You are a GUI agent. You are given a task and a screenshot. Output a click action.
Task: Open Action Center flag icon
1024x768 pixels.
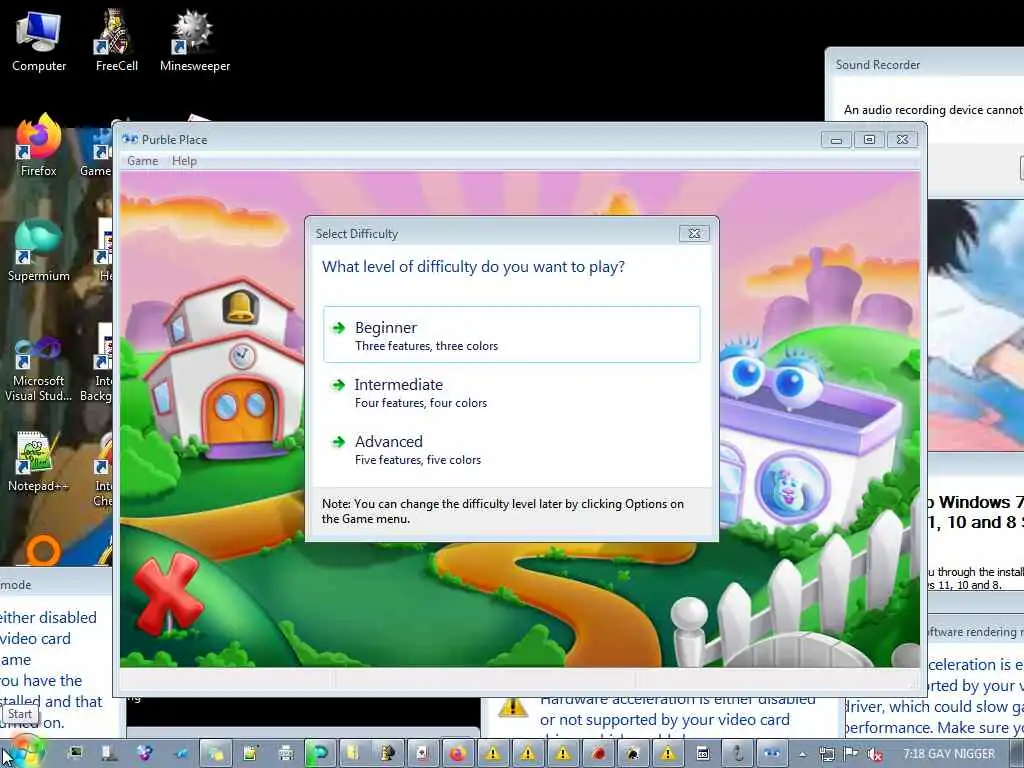pos(850,754)
